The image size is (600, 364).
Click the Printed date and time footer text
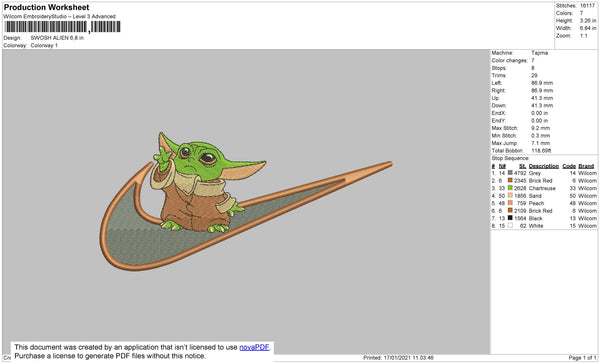[398, 357]
